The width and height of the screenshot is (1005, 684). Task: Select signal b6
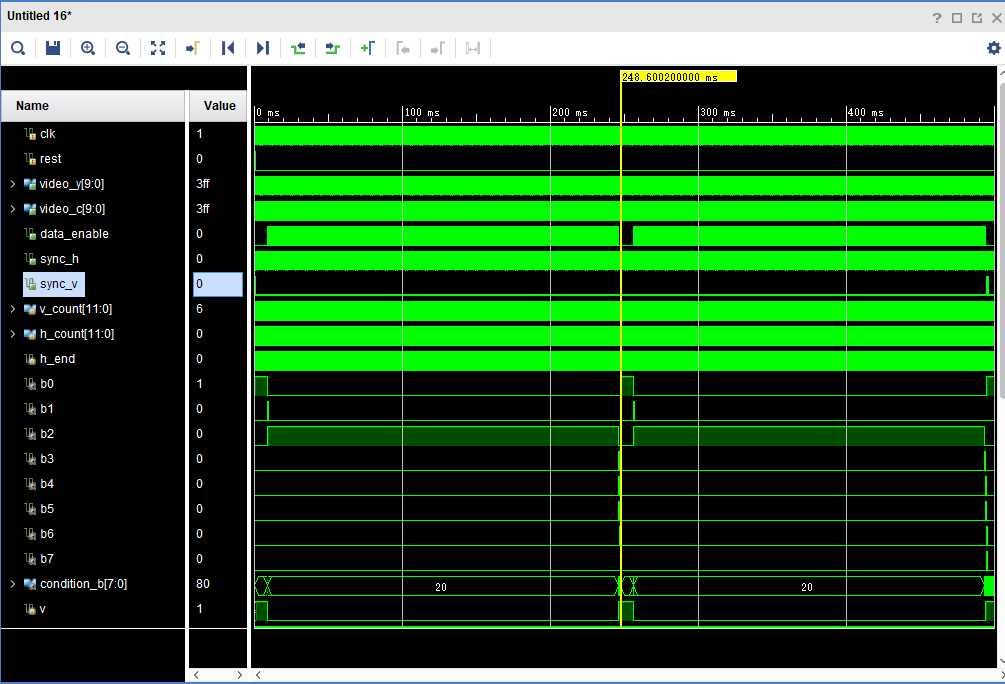click(x=47, y=534)
